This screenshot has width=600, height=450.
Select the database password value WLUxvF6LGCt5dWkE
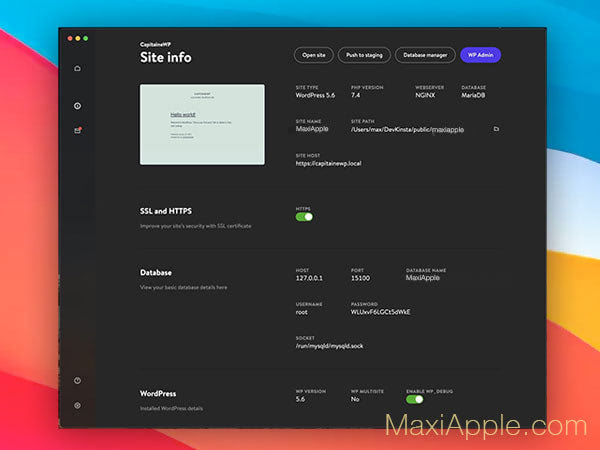tap(380, 312)
